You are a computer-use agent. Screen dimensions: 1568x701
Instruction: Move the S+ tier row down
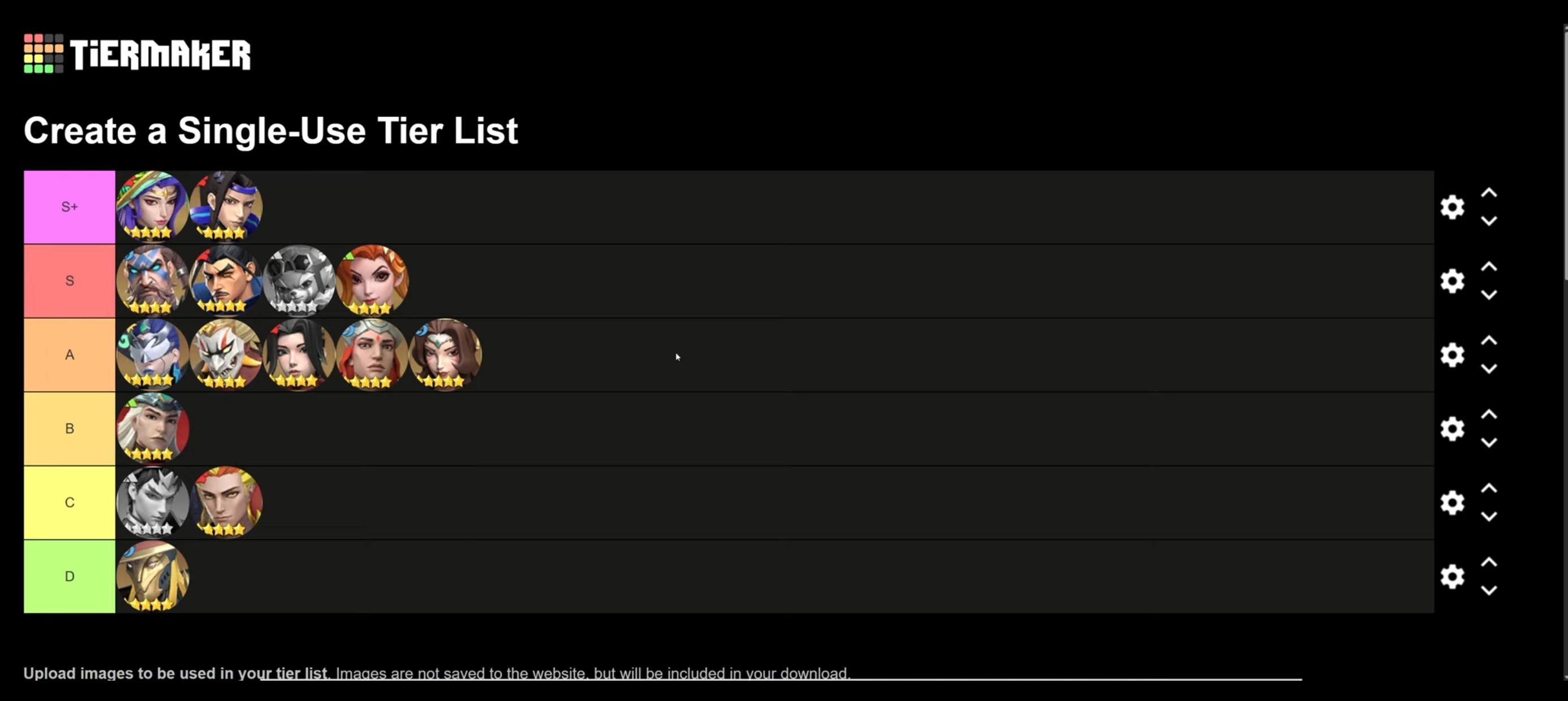click(1489, 222)
